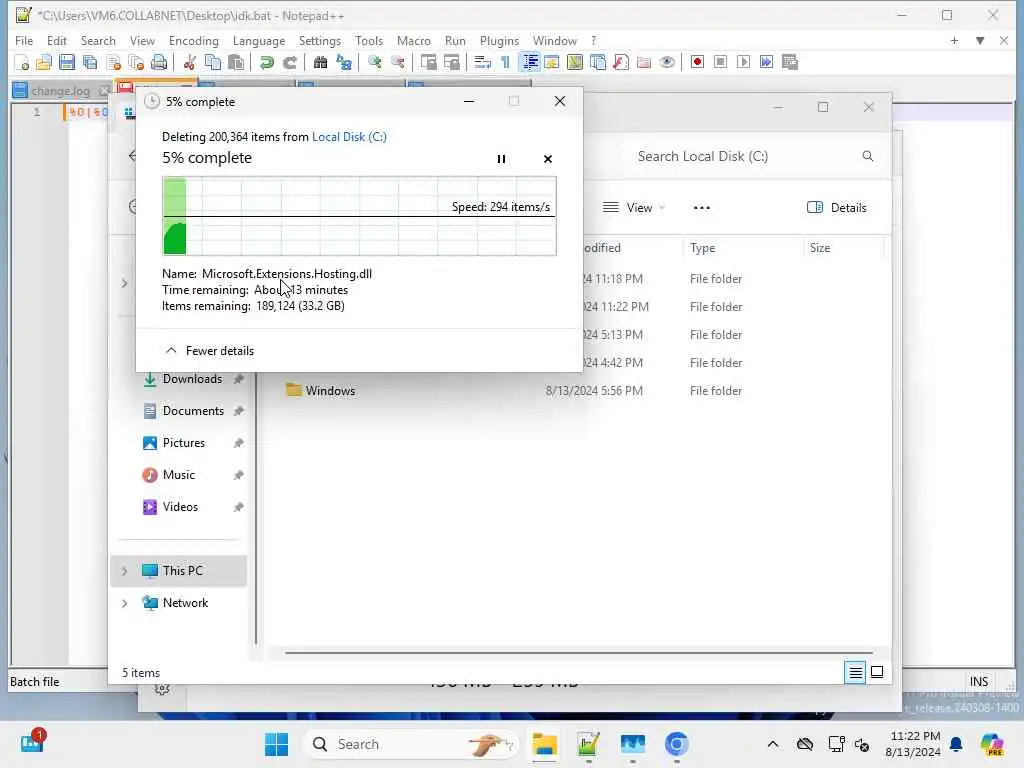Cut selection with the scissors icon
This screenshot has width=1024, height=768.
click(x=189, y=62)
